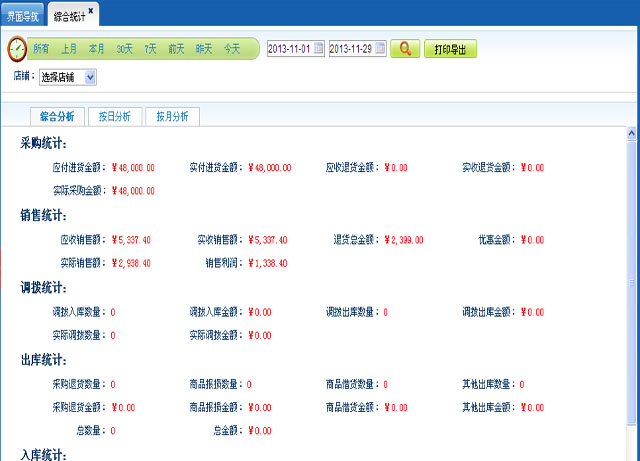The width and height of the screenshot is (640, 461).
Task: Click the 调拨统计 heading
Action: (43, 287)
